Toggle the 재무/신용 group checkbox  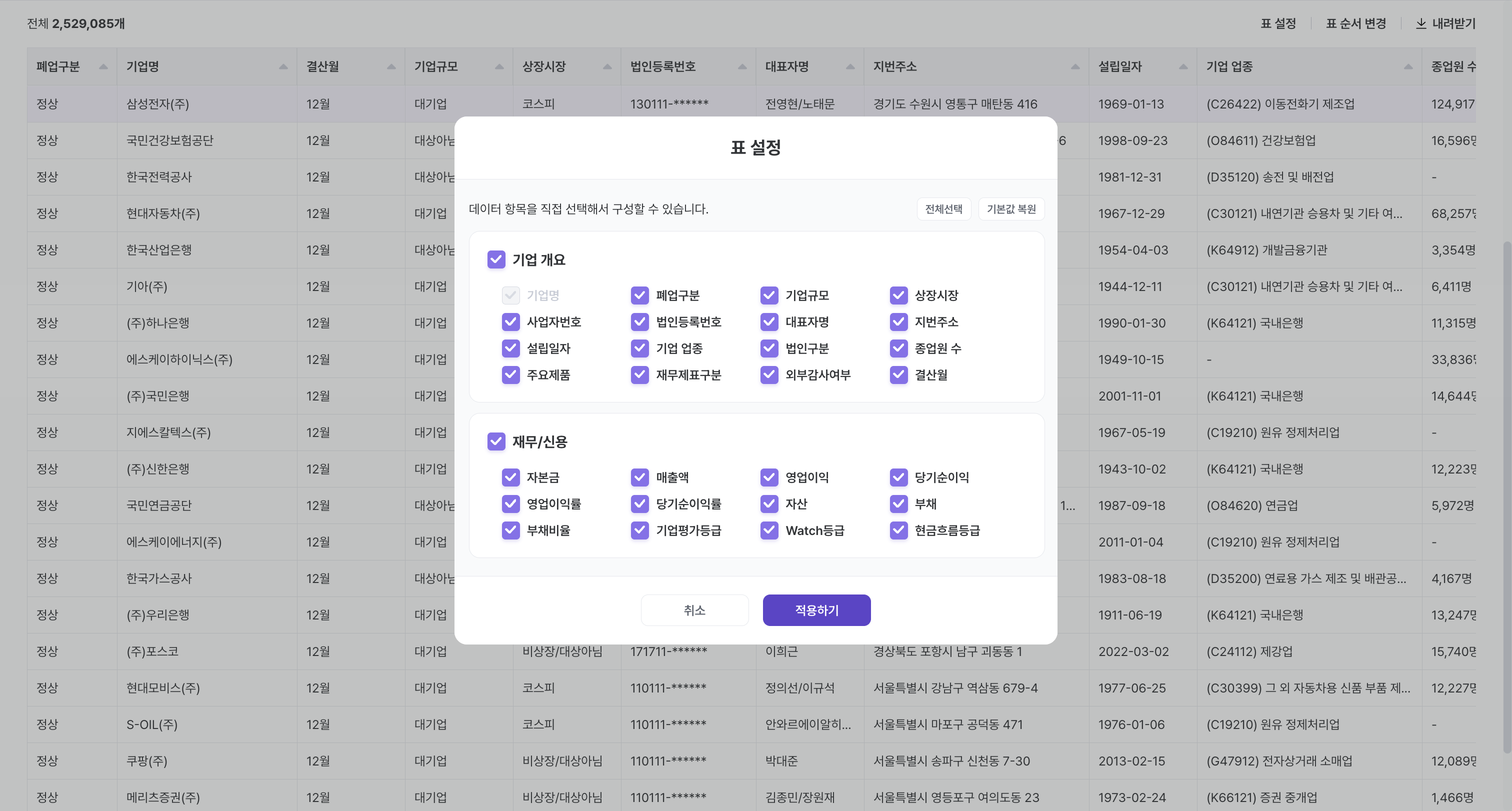click(x=496, y=441)
